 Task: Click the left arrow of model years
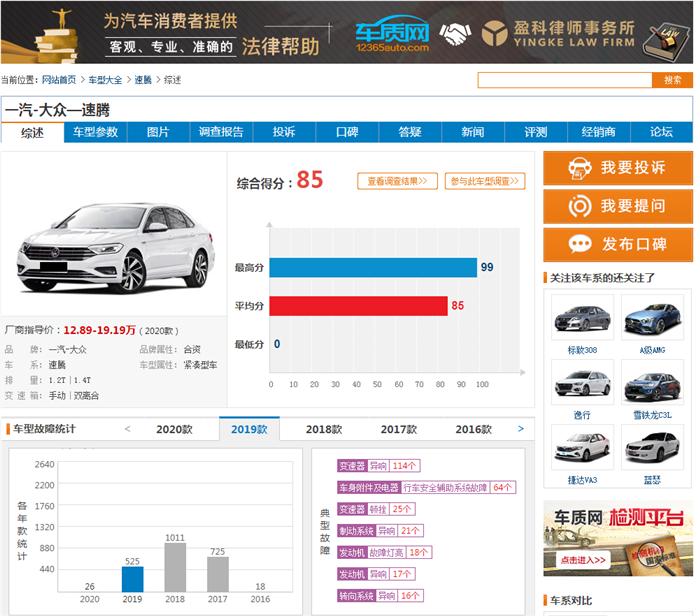[x=128, y=429]
